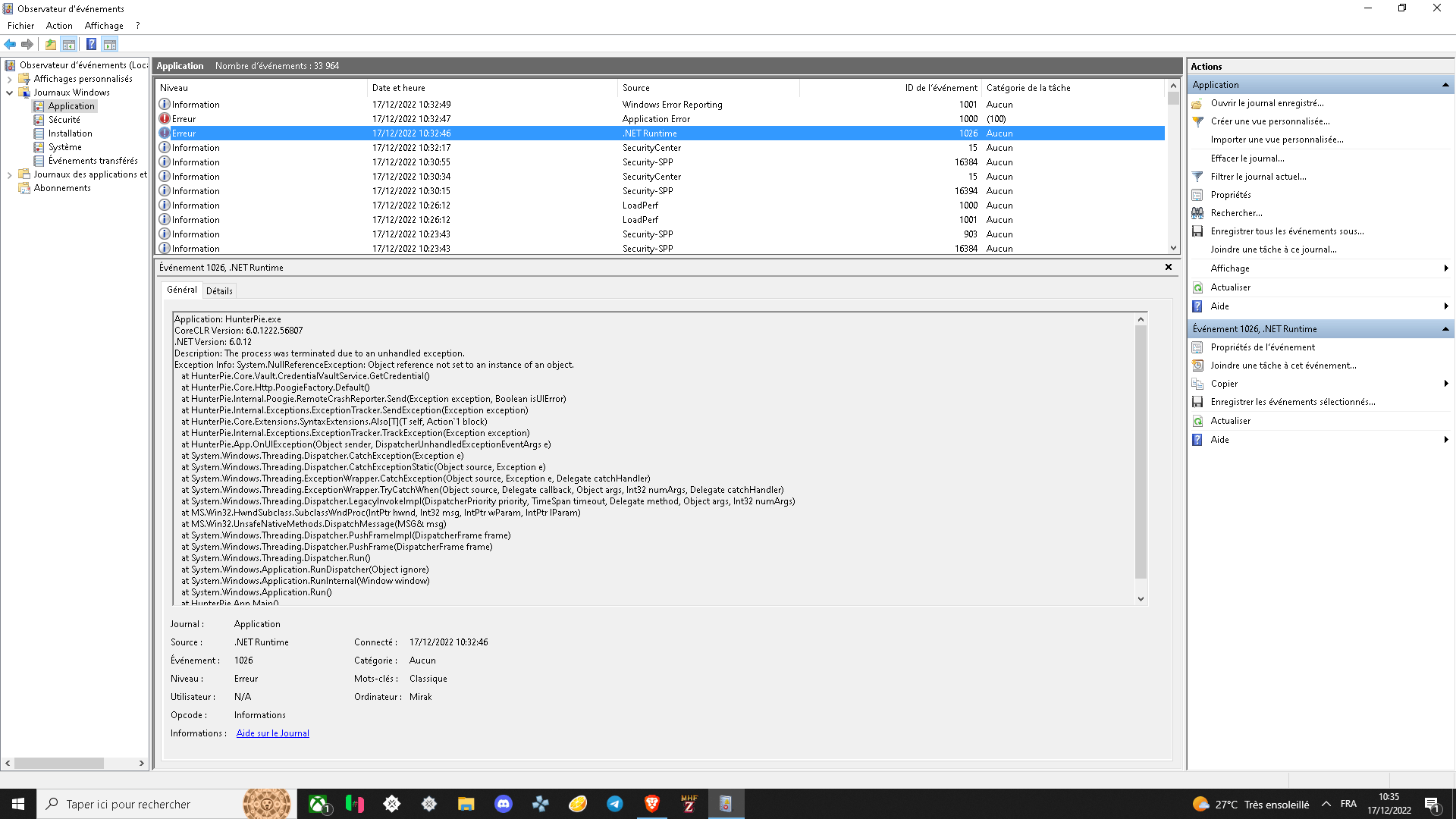The image size is (1456, 819).
Task: Select the Système log in the tree
Action: [x=64, y=147]
